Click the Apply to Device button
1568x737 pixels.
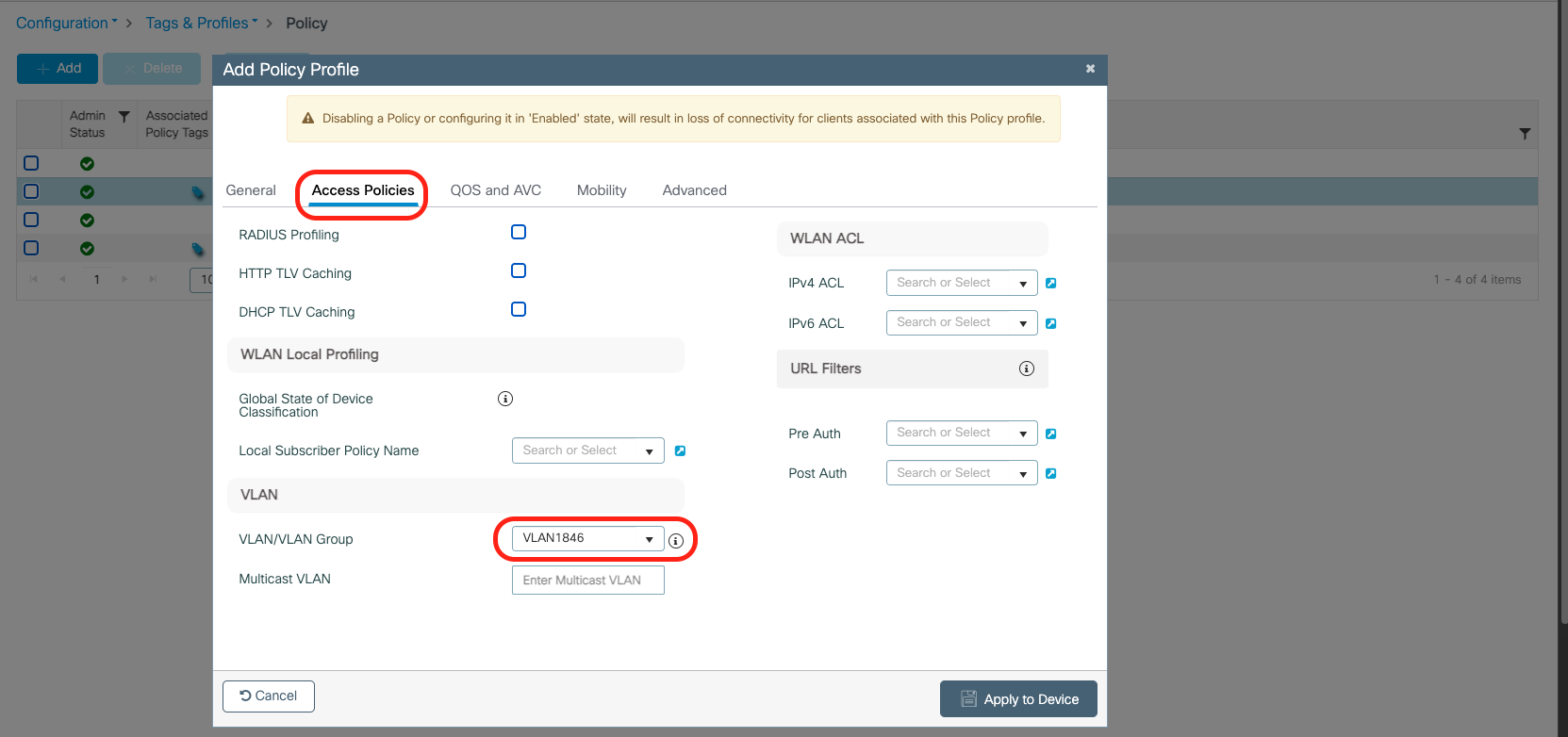point(1018,699)
